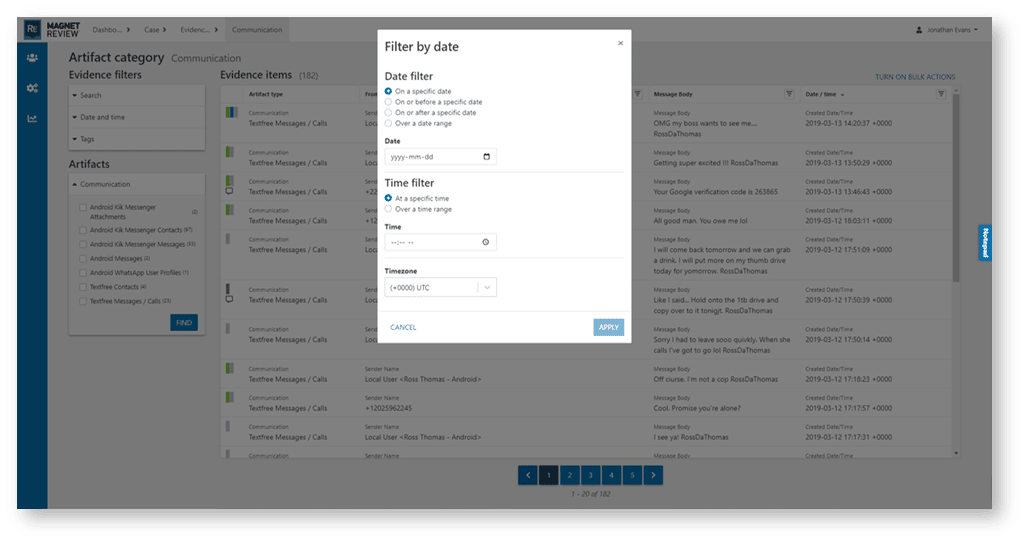The width and height of the screenshot is (1026, 543).
Task: Open the blue side tab at right edge
Action: click(985, 243)
